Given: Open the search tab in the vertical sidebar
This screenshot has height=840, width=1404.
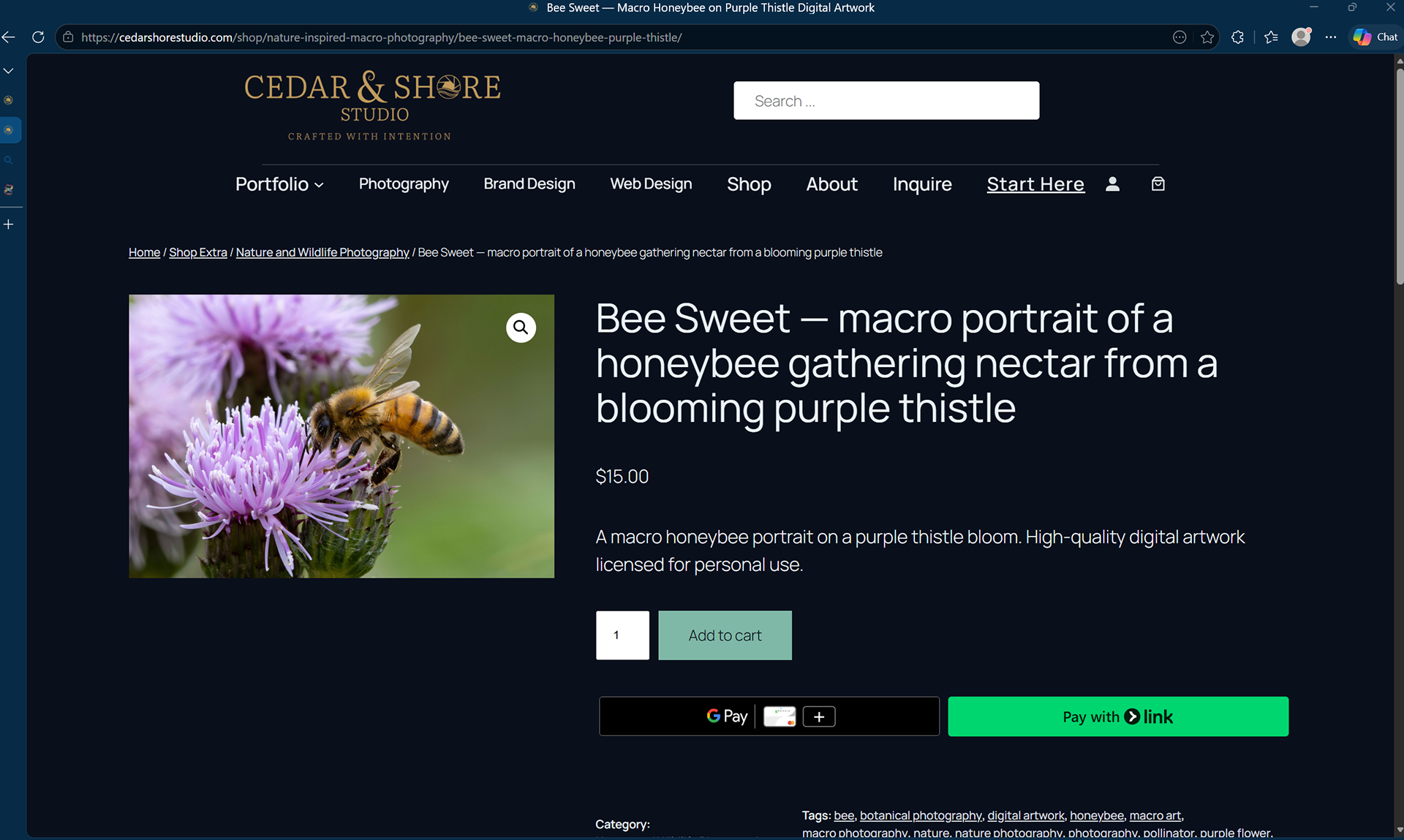Looking at the screenshot, I should click(x=9, y=160).
